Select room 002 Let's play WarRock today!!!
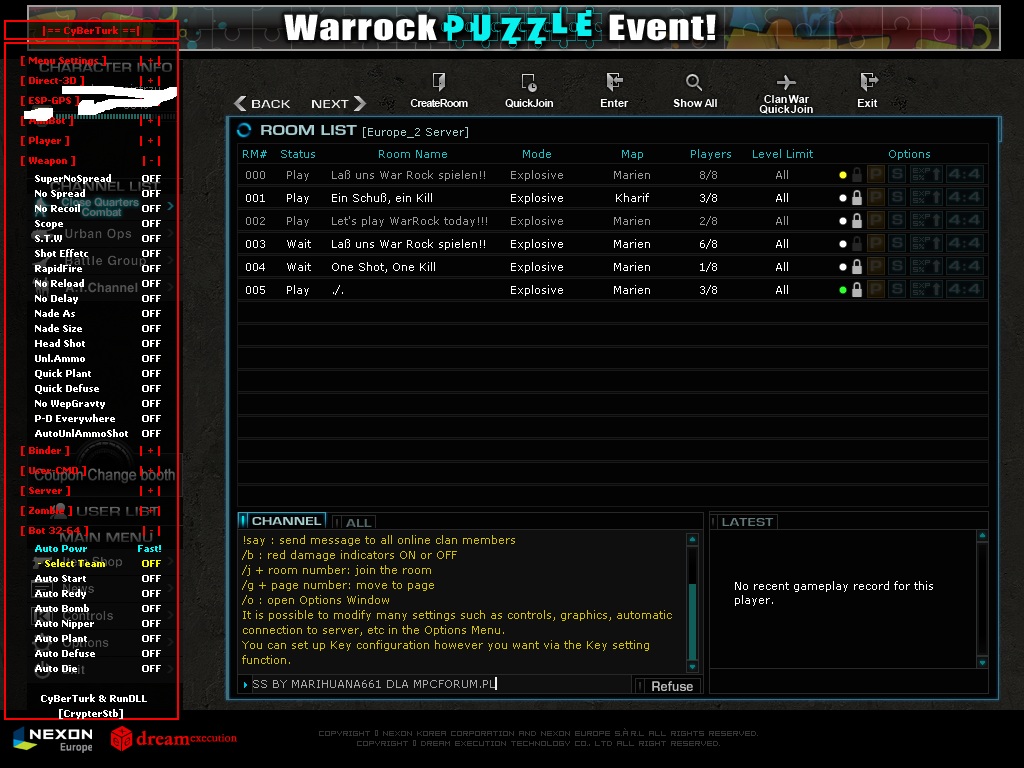This screenshot has height=768, width=1024. point(613,221)
